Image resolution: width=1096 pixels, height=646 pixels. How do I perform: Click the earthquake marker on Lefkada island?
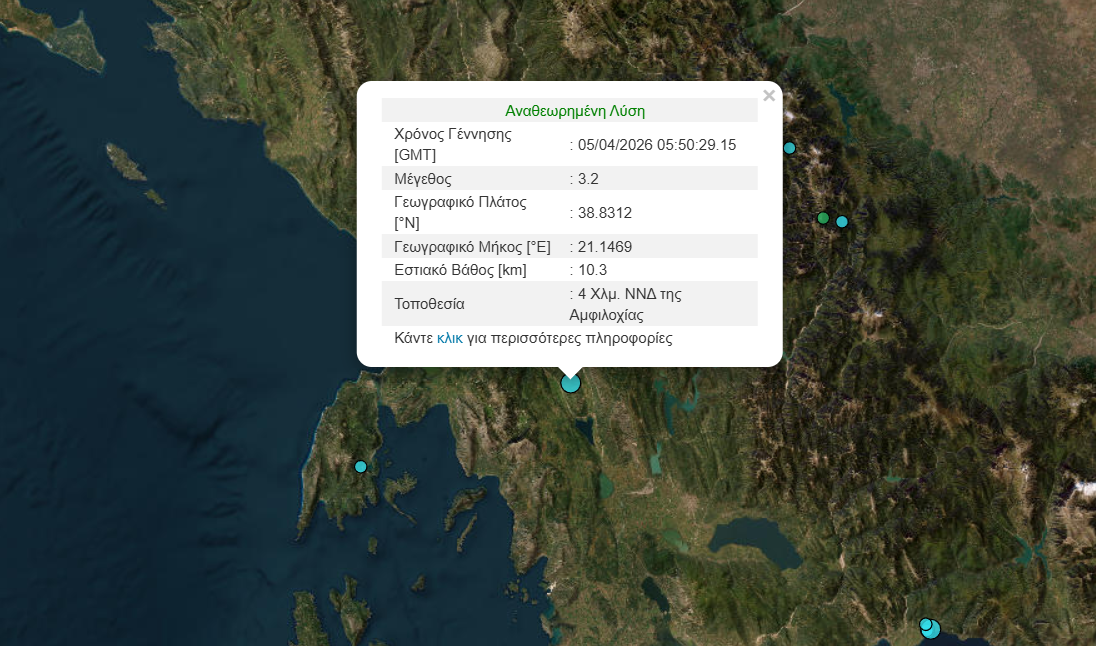(x=361, y=466)
